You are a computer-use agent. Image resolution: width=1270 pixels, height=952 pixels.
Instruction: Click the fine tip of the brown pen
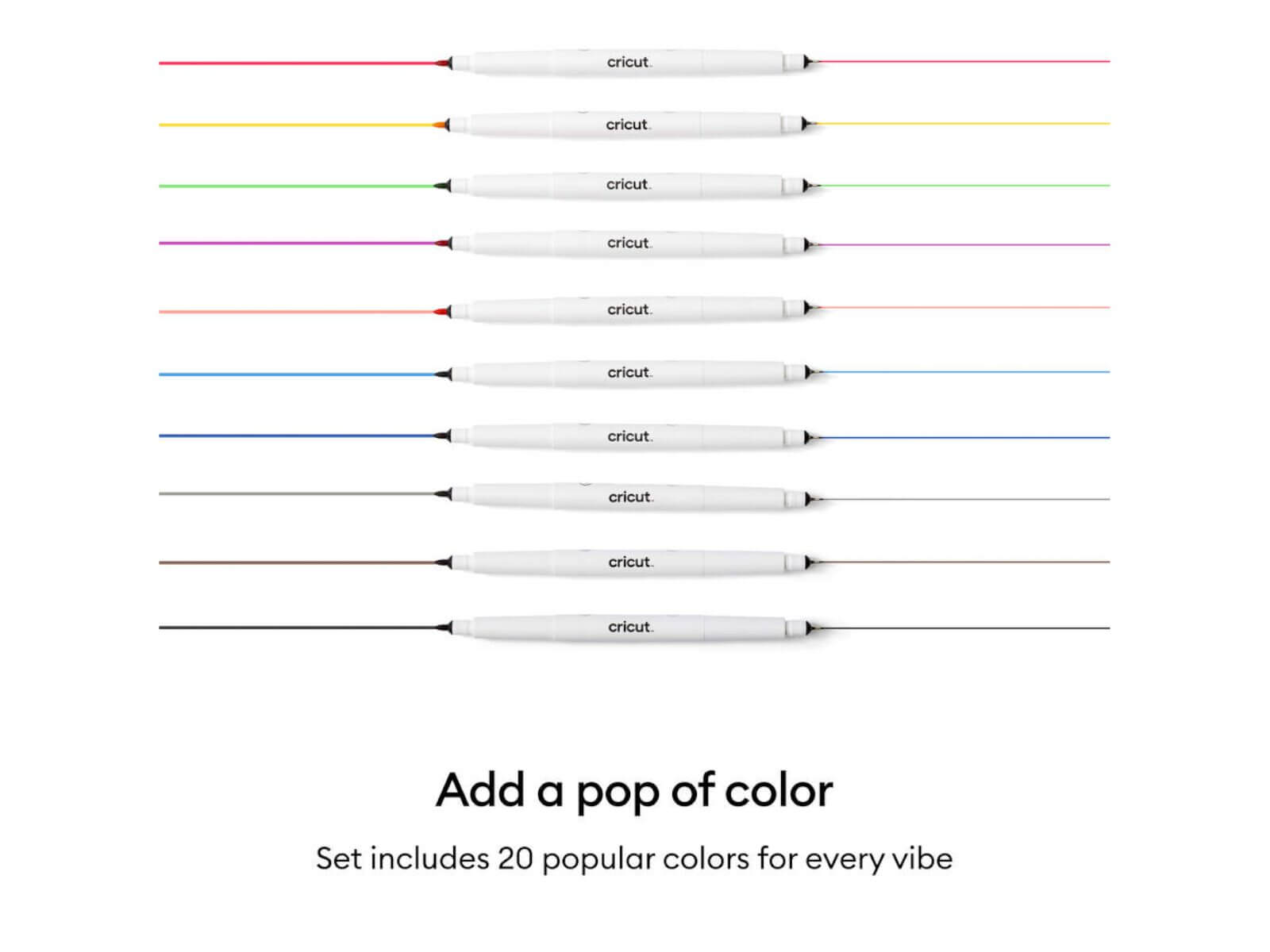pyautogui.click(x=809, y=562)
